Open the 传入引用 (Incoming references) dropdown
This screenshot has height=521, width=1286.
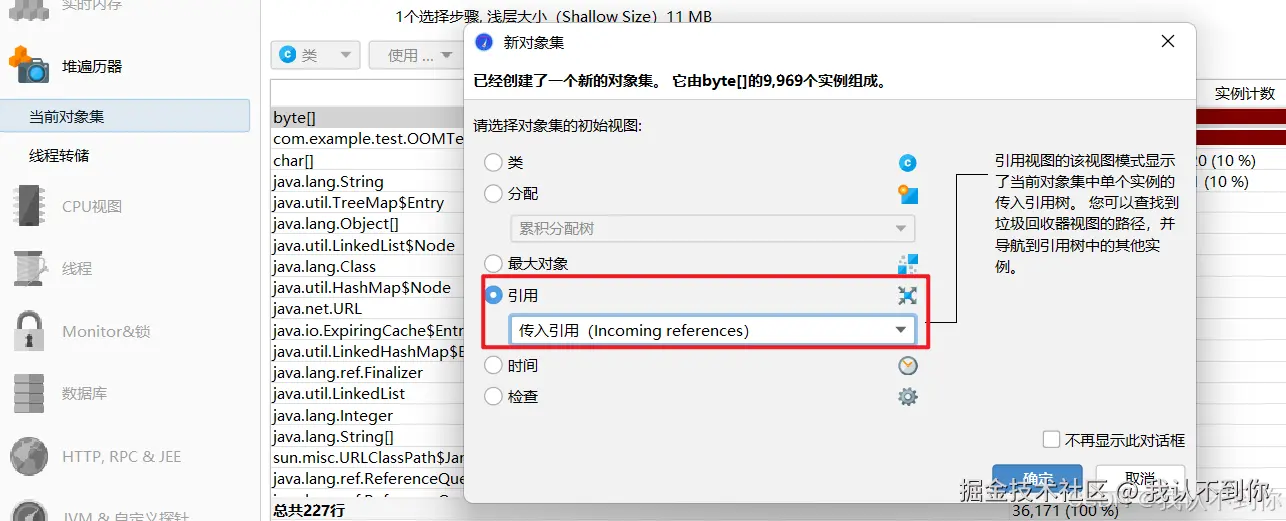point(712,330)
